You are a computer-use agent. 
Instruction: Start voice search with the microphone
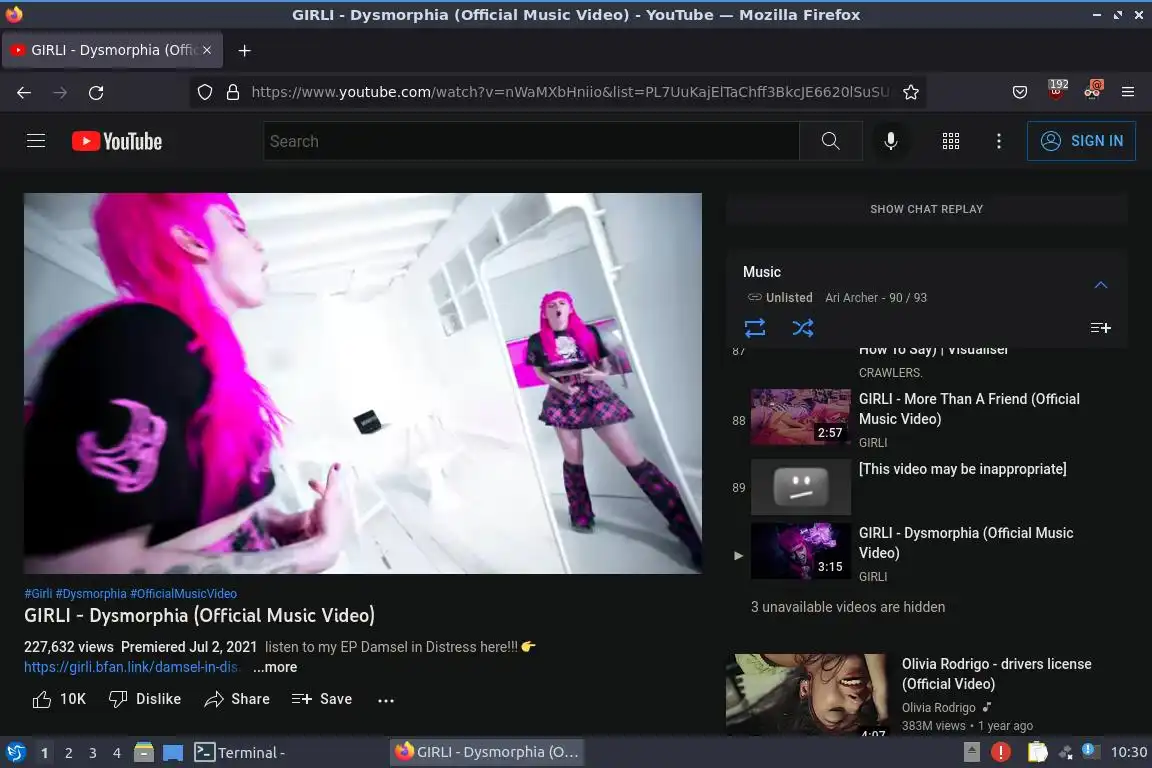tap(890, 141)
